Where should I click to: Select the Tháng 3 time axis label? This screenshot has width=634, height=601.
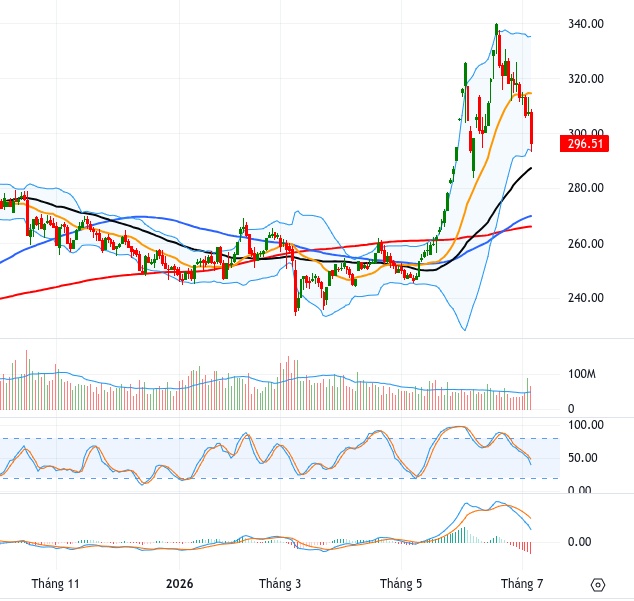tap(280, 584)
